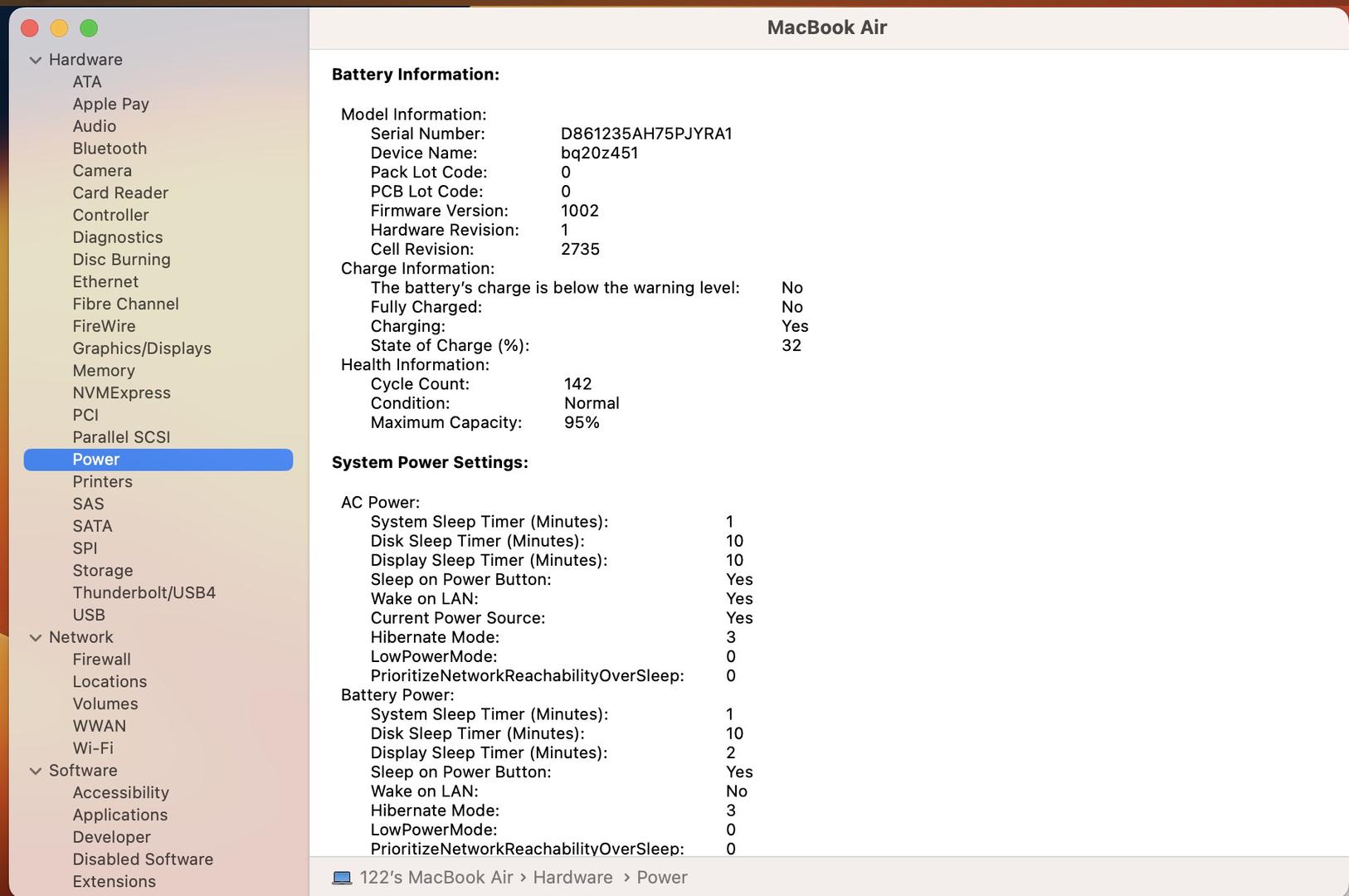Select Memory in the sidebar
Image resolution: width=1349 pixels, height=896 pixels.
(104, 371)
